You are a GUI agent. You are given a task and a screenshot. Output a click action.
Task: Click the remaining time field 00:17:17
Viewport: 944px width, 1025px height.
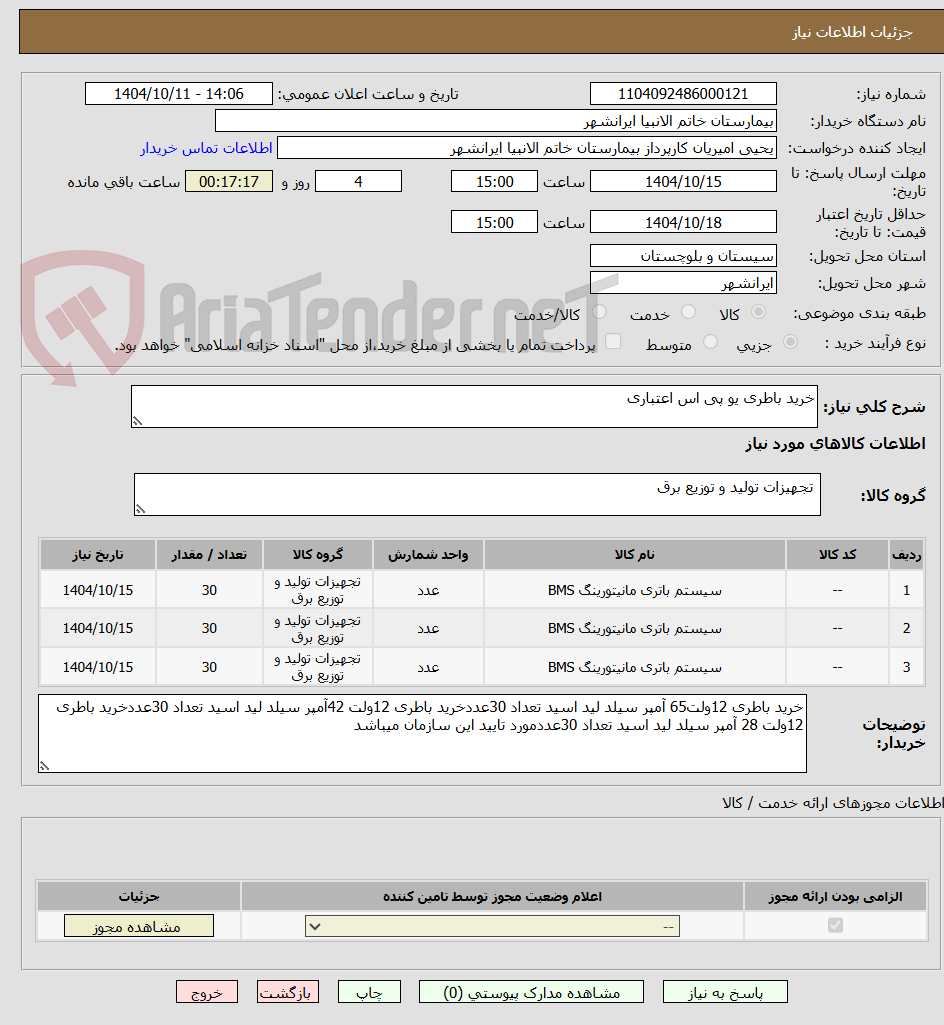(x=229, y=182)
